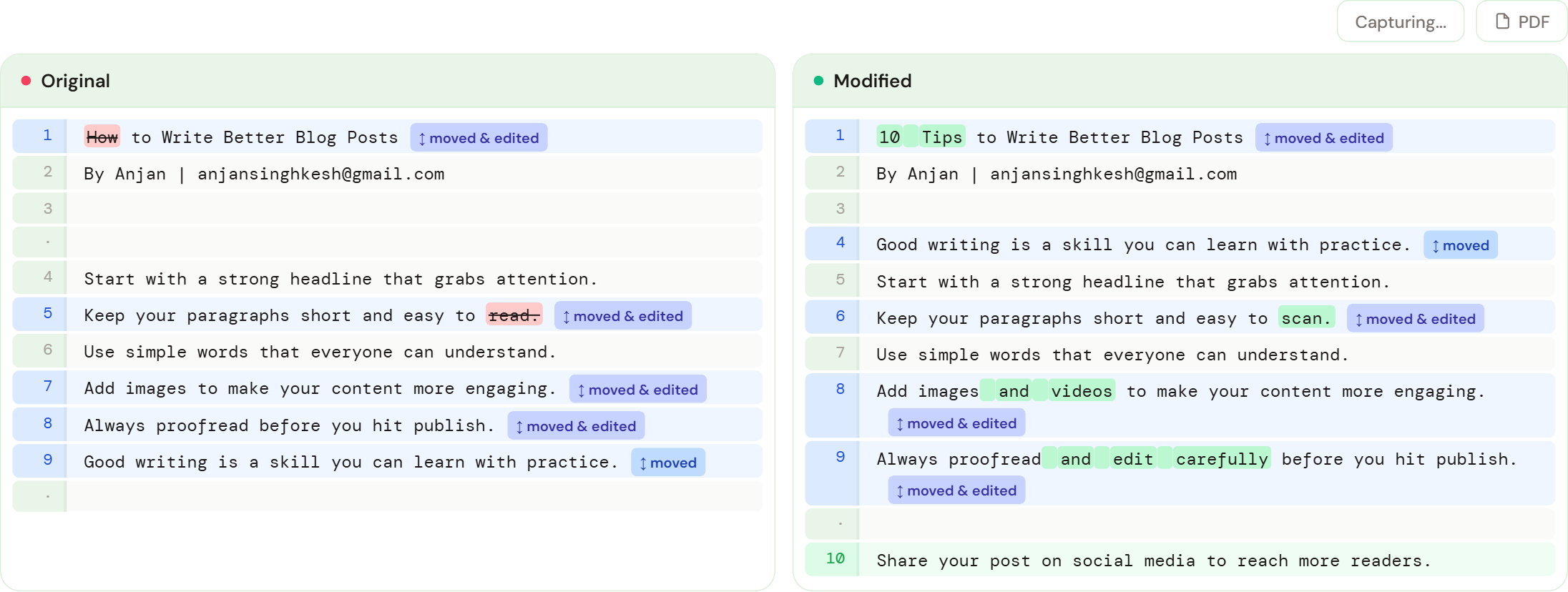Click moved & edited badge on Modified line 6
Screen dimensions: 1568x592
point(1415,319)
